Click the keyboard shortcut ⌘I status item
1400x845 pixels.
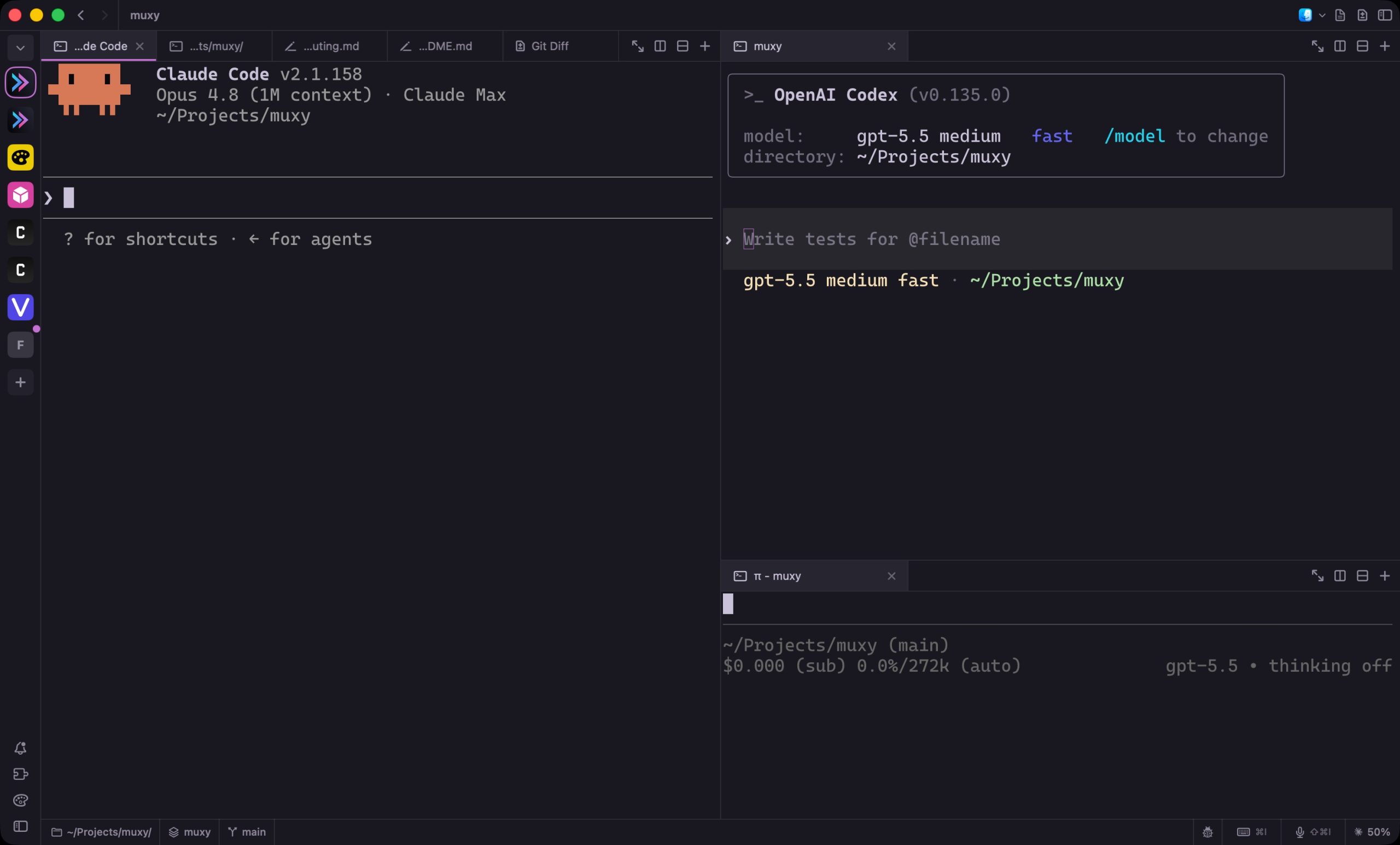coord(1252,832)
